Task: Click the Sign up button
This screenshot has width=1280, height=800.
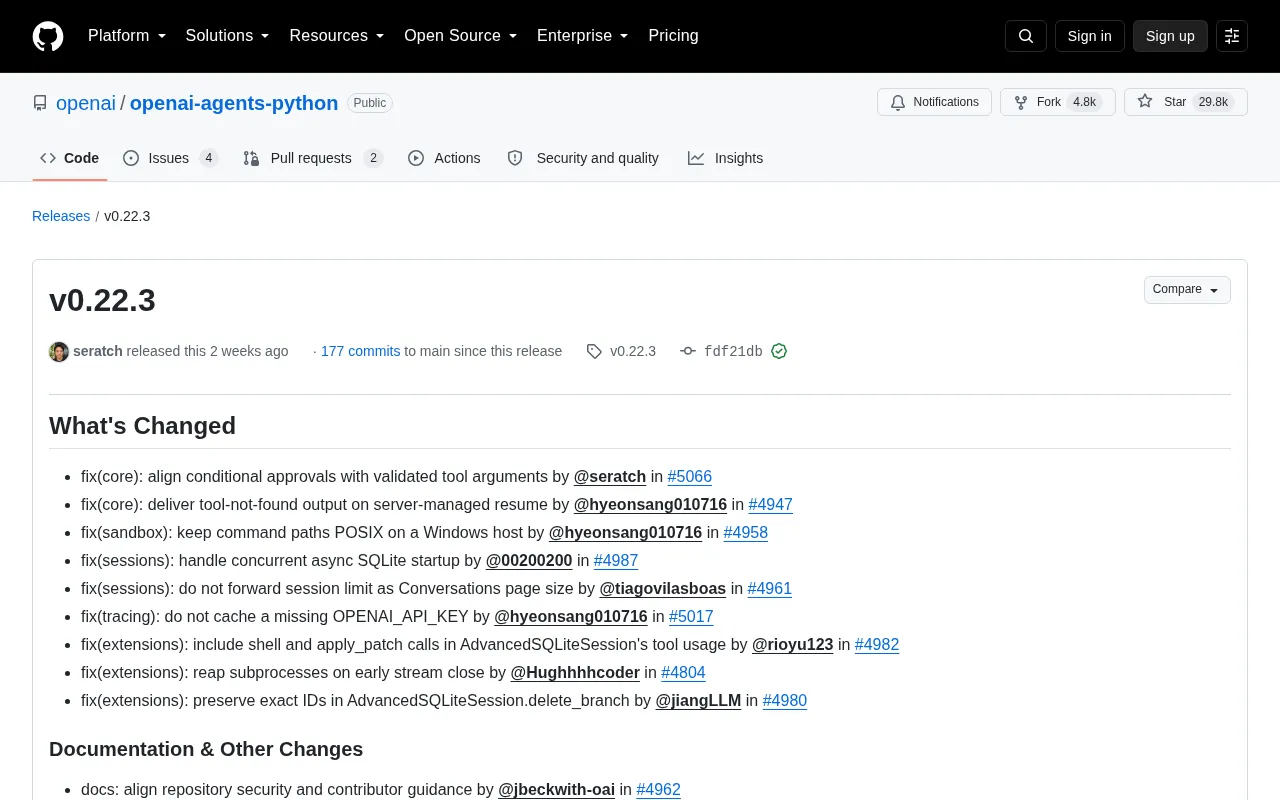Action: click(1170, 36)
